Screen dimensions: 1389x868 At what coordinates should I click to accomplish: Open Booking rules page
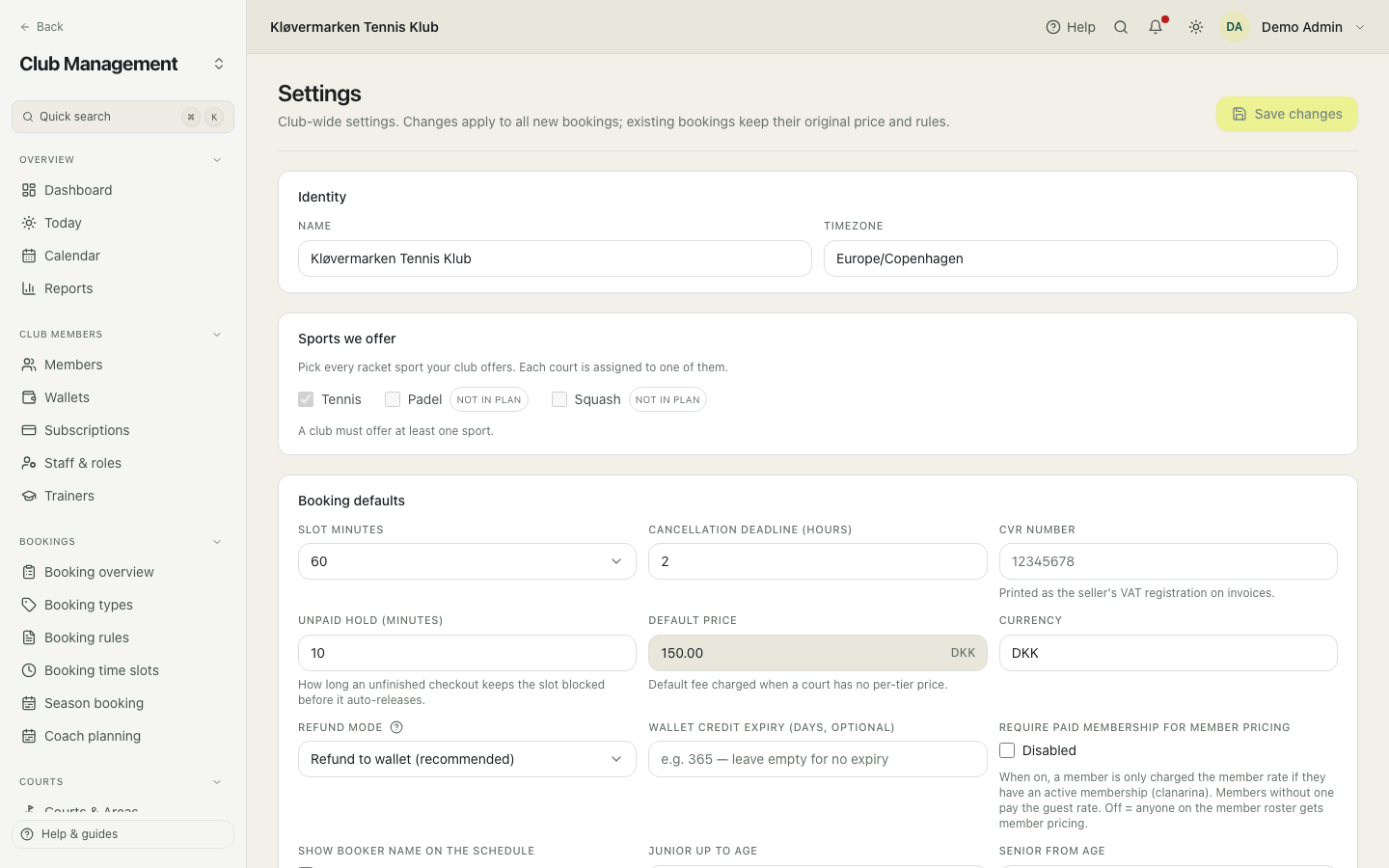click(x=123, y=637)
